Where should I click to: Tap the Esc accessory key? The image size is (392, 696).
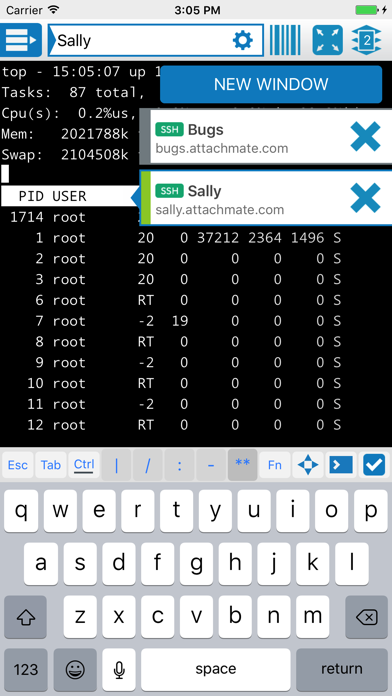click(18, 465)
